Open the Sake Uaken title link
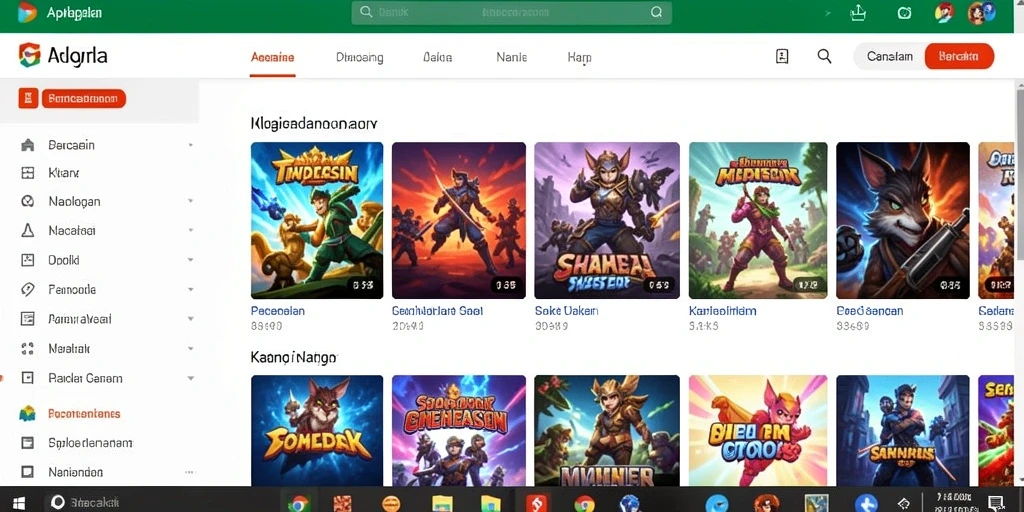 point(566,311)
